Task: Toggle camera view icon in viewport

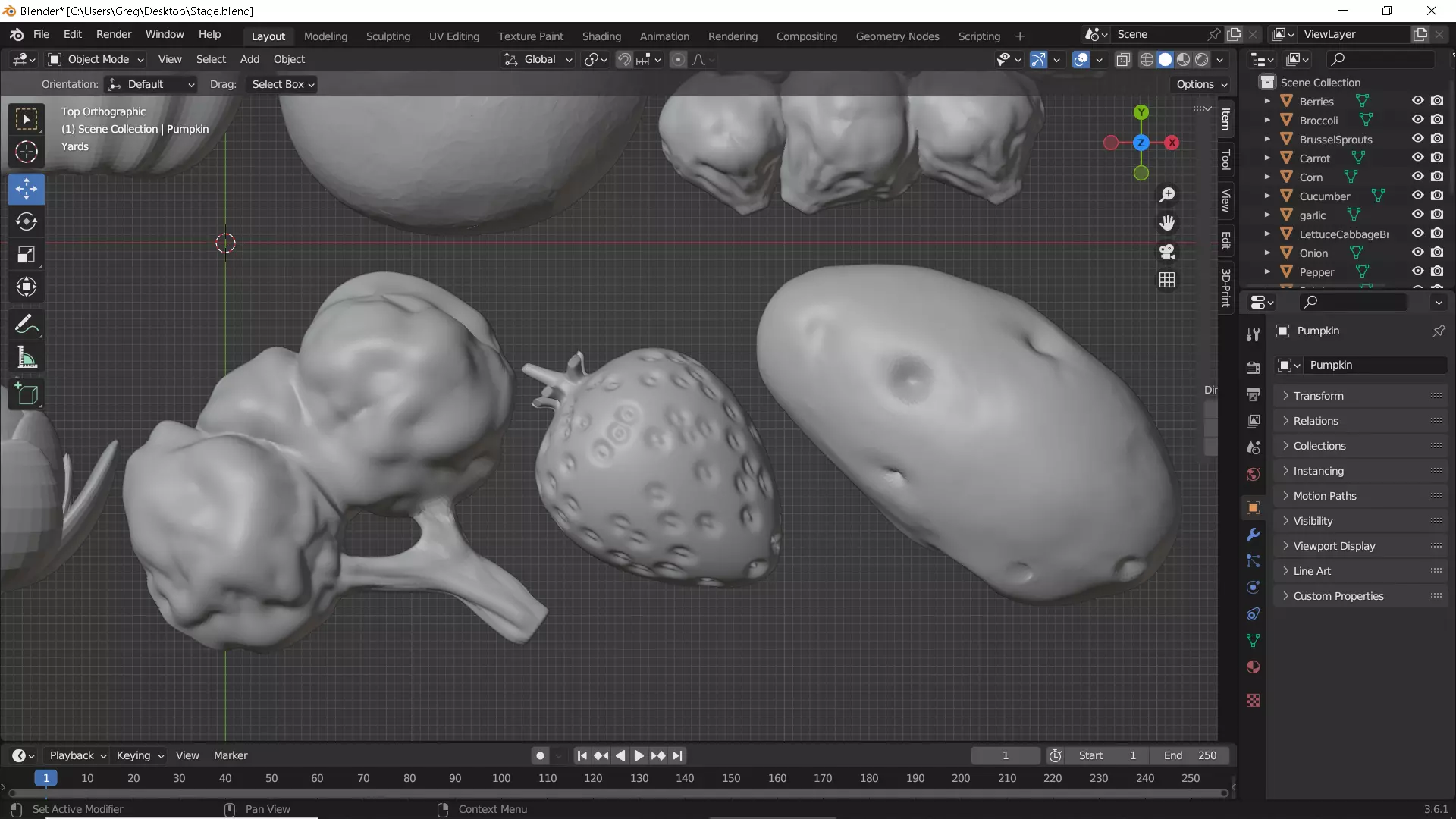Action: [x=1167, y=252]
